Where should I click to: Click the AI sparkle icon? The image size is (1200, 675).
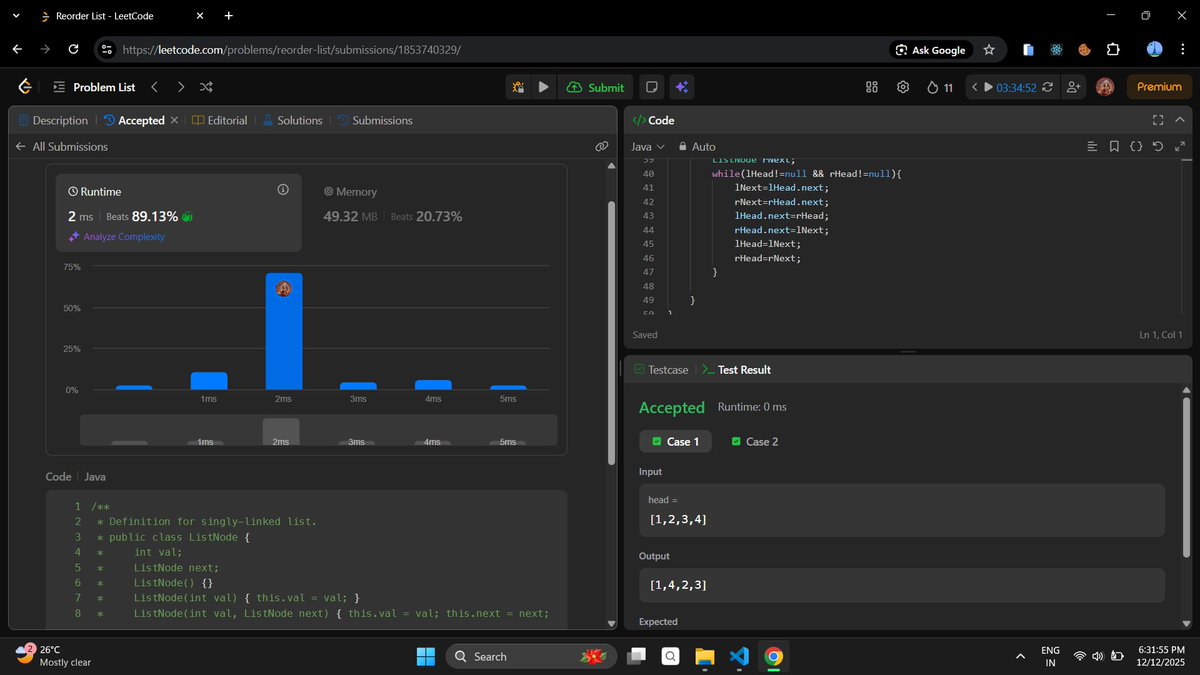pos(681,87)
